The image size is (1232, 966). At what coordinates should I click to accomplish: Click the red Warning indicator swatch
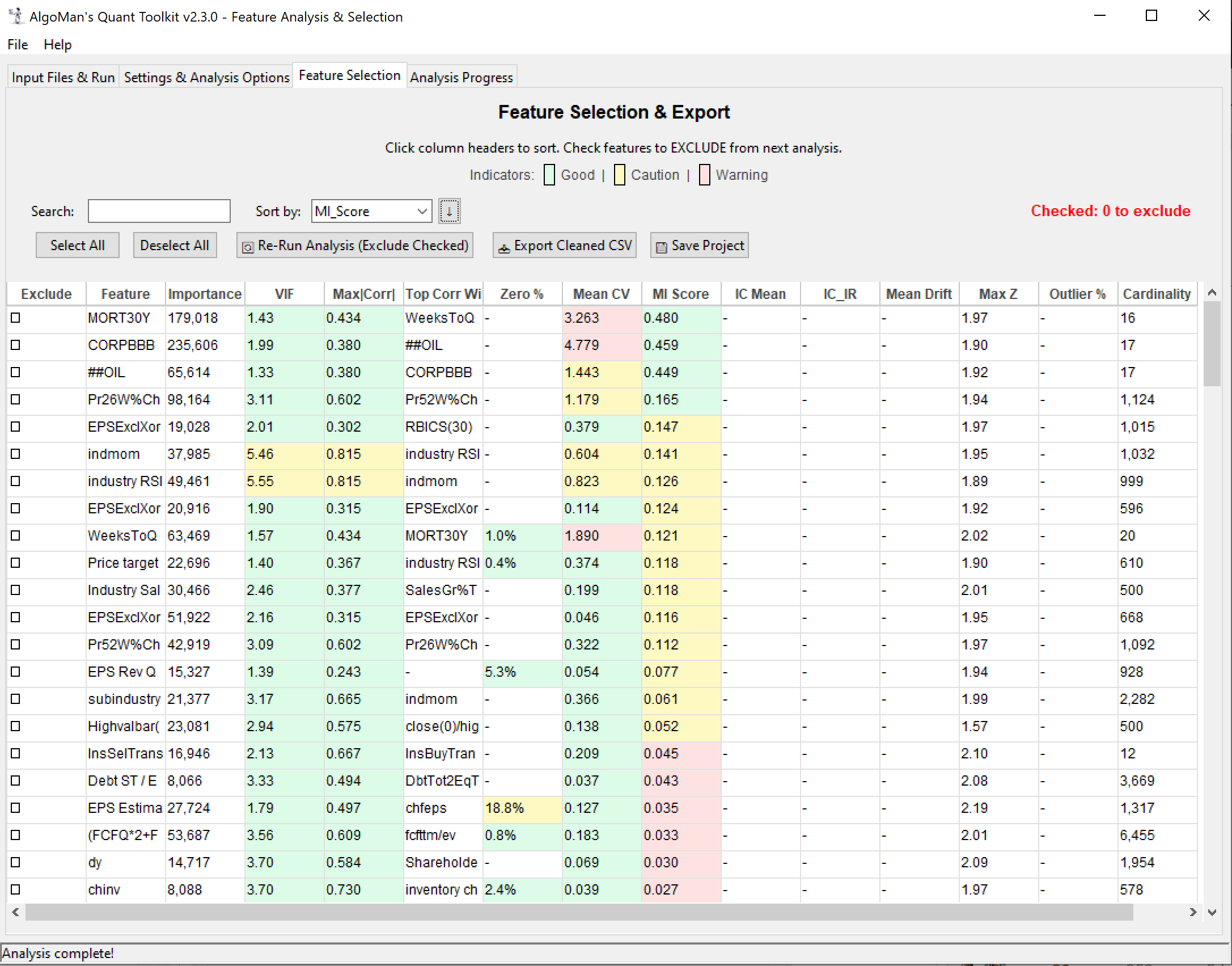[x=705, y=175]
